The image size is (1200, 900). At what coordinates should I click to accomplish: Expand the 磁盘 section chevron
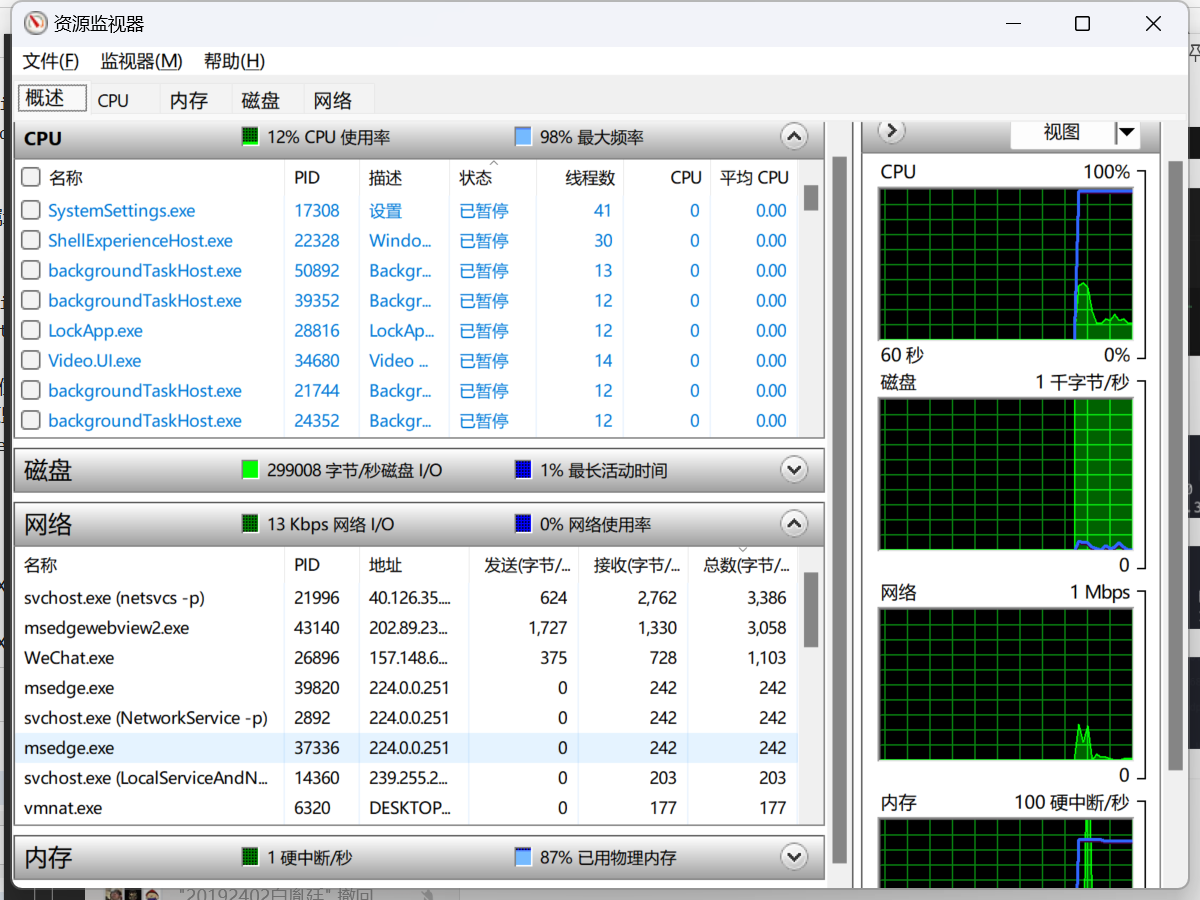(x=793, y=469)
